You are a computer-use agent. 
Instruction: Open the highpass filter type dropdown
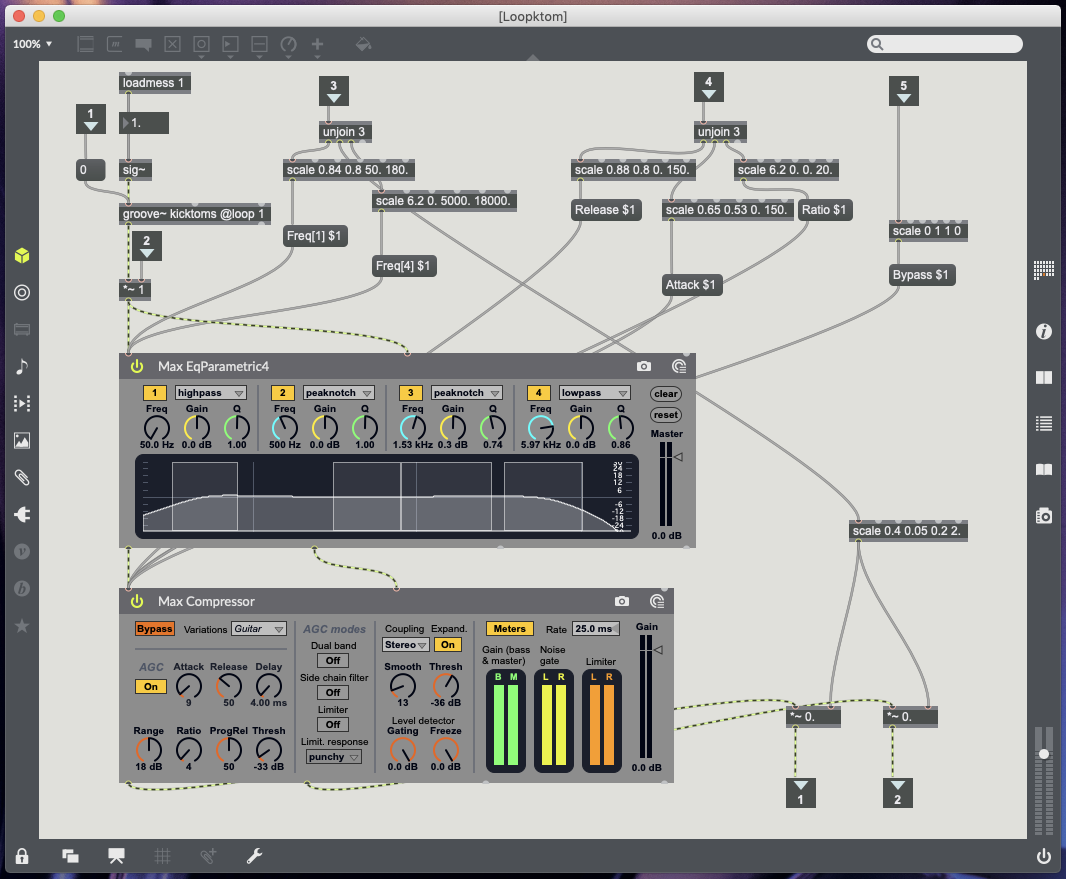(x=211, y=393)
